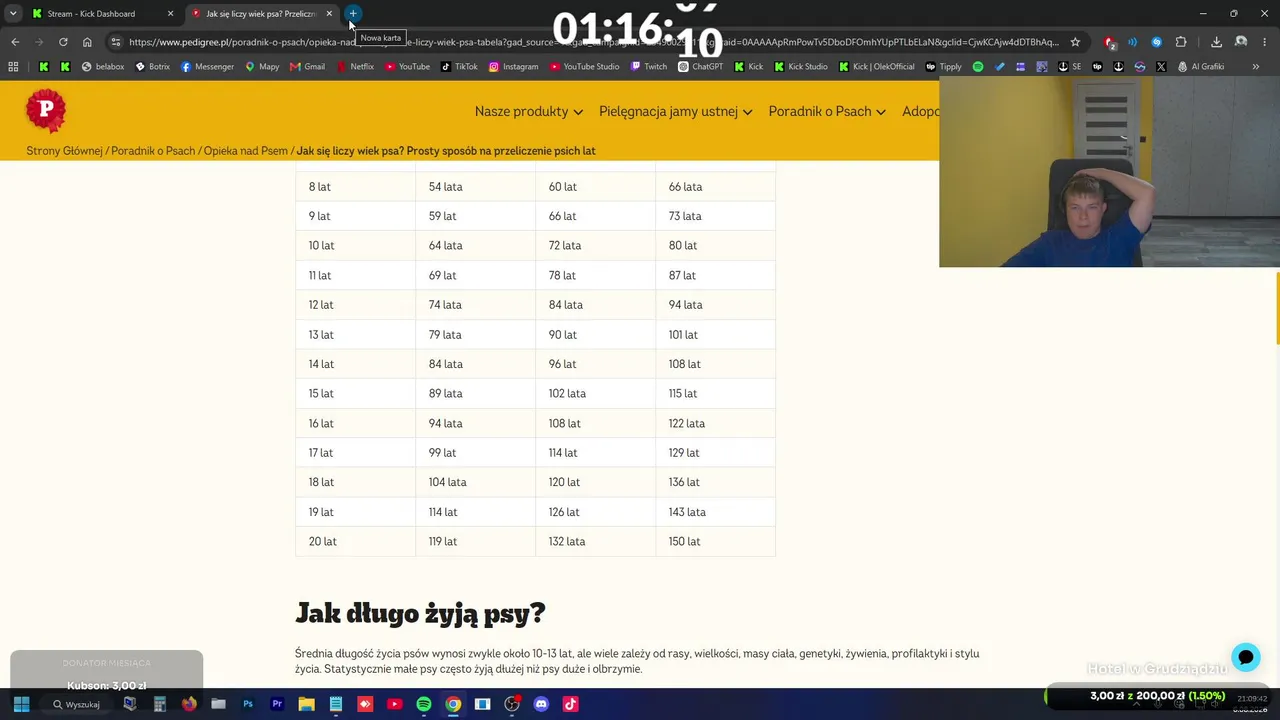Show the tab search dropdown
The image size is (1280, 720).
13,14
